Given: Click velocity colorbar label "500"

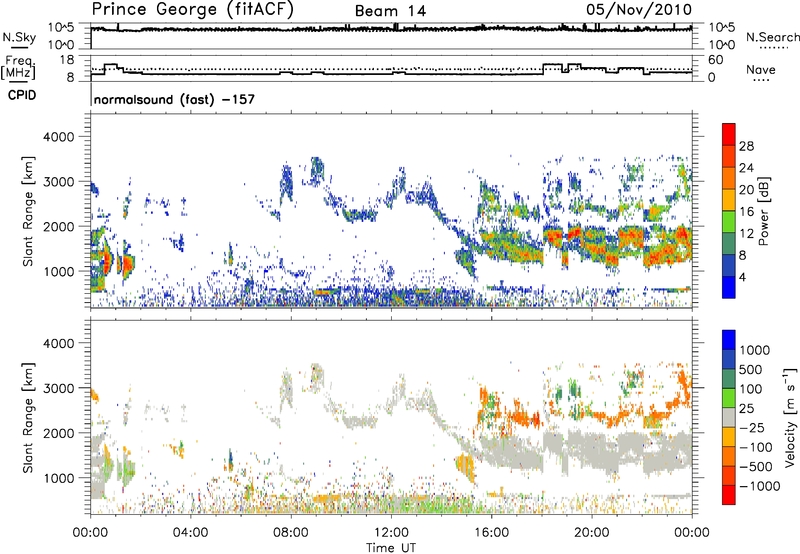Looking at the screenshot, I should point(751,370).
